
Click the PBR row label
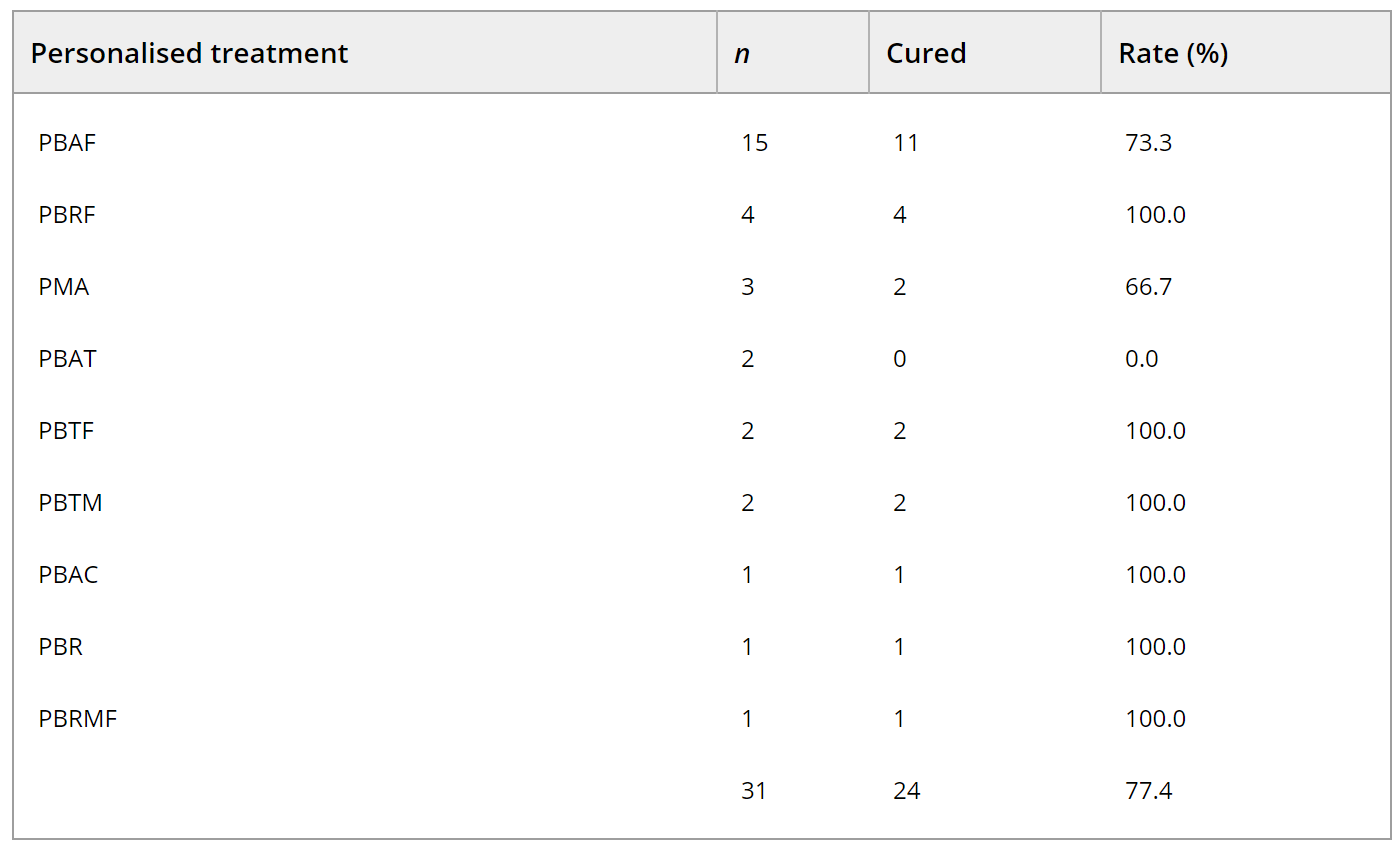tap(61, 647)
